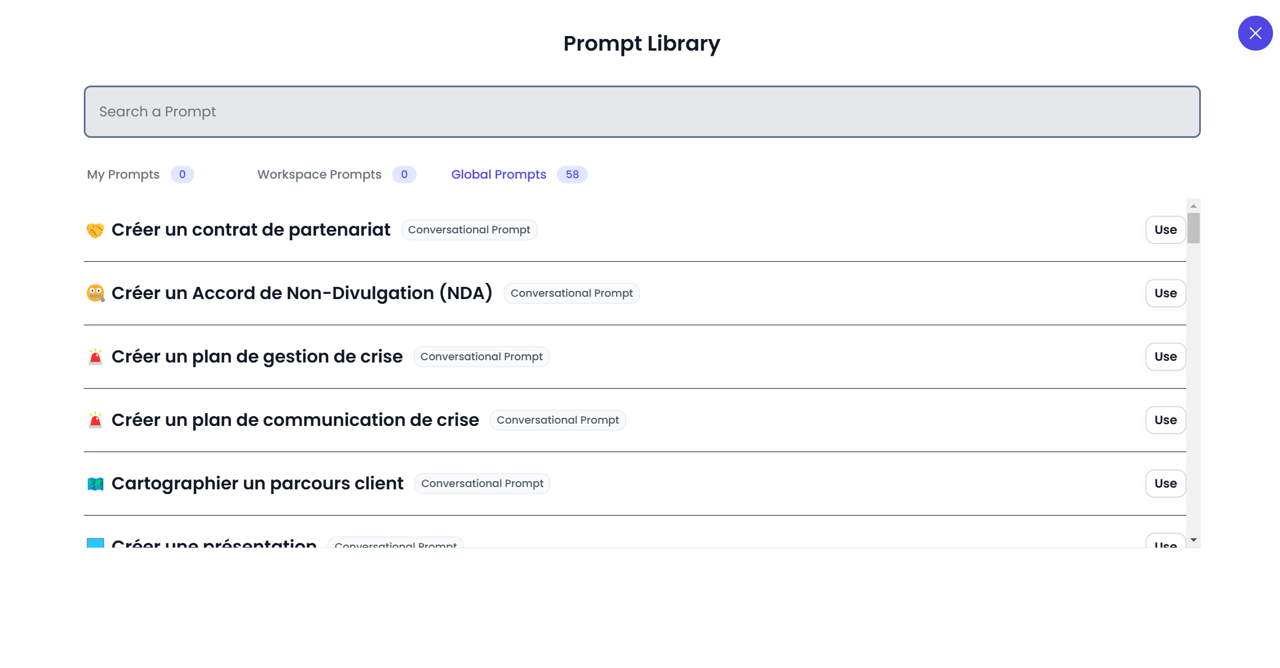The image size is (1280, 668).
Task: Select the Global Prompts tab
Action: [x=498, y=174]
